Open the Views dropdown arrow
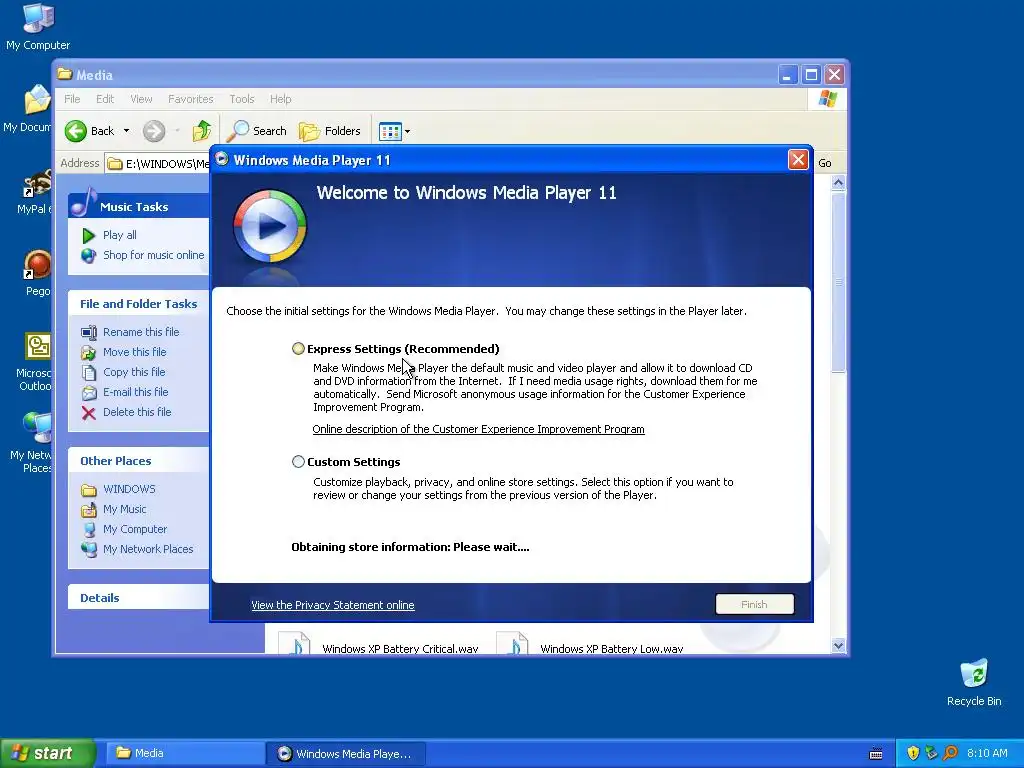The image size is (1024, 768). click(408, 131)
